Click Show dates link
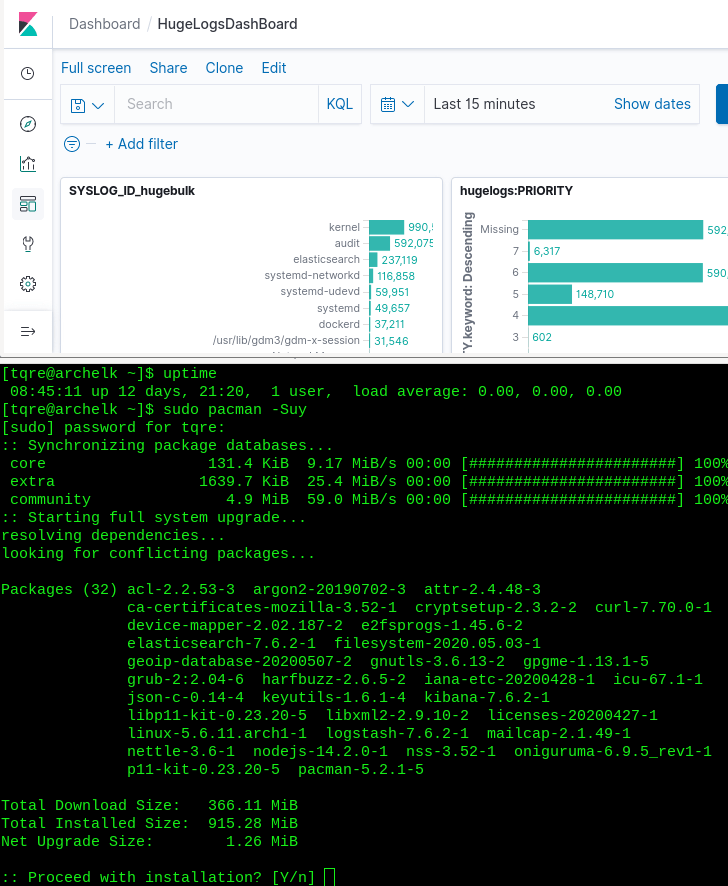728x886 pixels. point(652,104)
